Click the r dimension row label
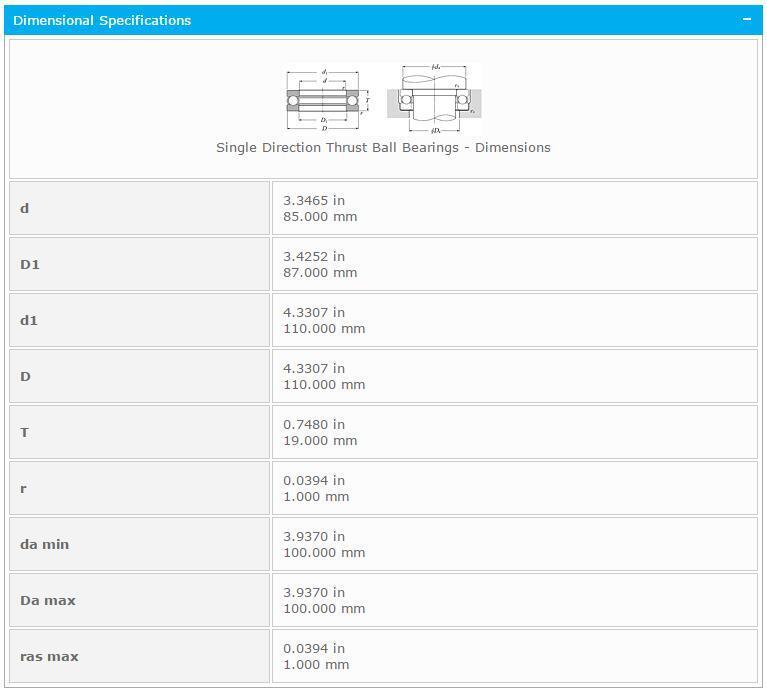 coord(24,489)
